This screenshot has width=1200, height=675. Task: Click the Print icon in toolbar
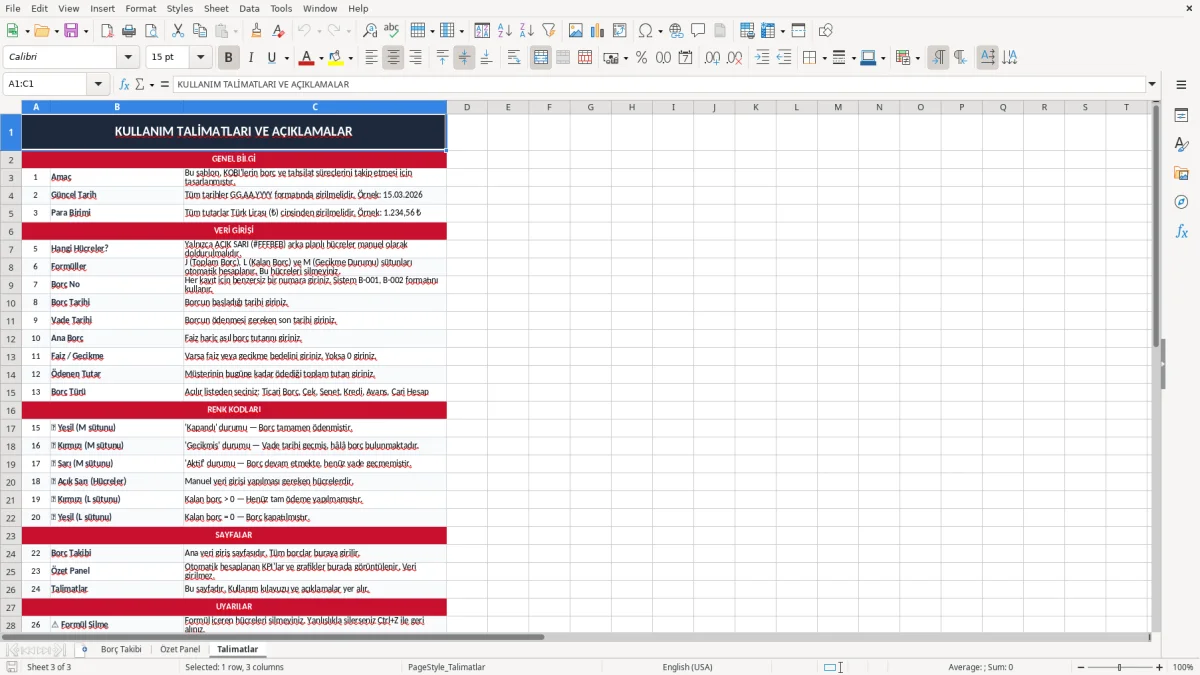[129, 31]
